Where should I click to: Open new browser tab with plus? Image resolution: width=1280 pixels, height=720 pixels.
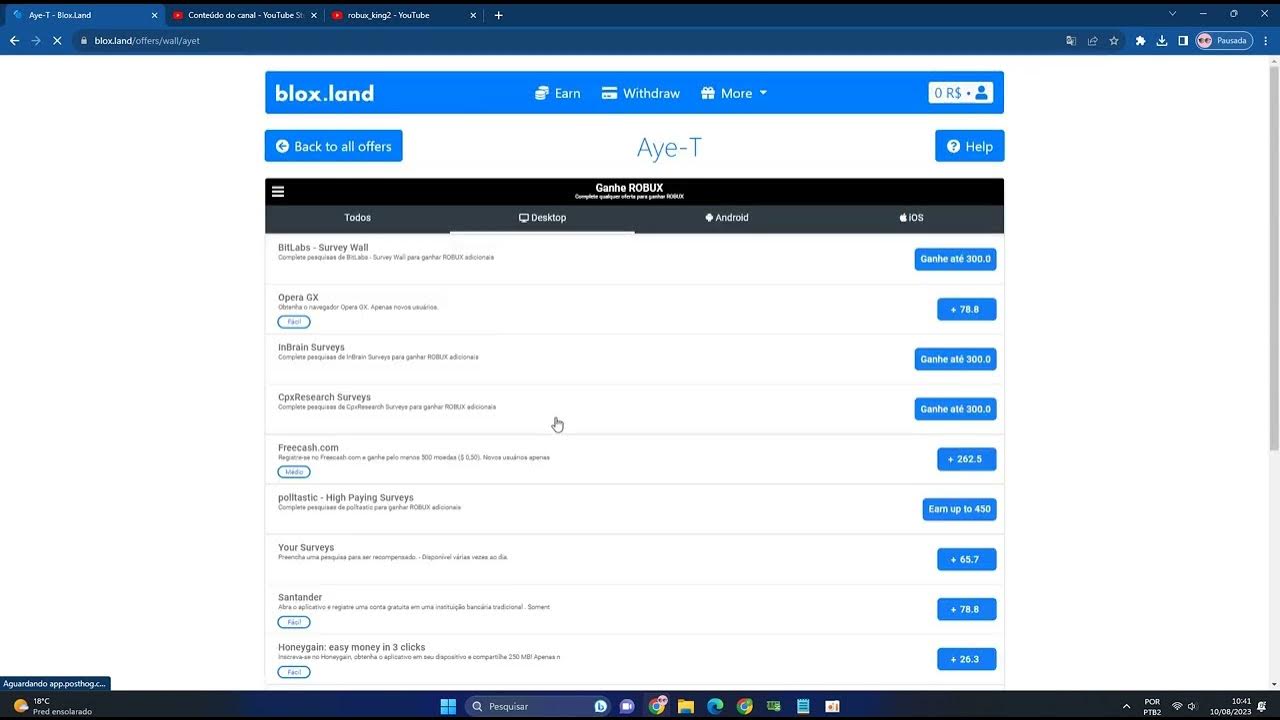(x=498, y=15)
